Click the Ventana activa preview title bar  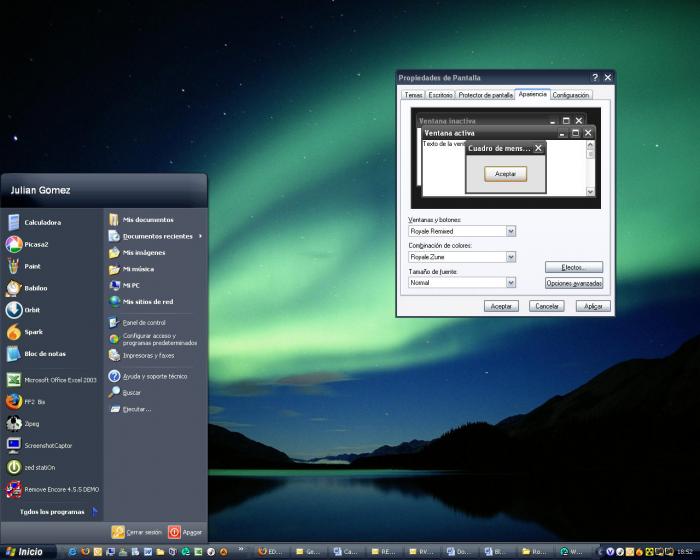[508, 133]
